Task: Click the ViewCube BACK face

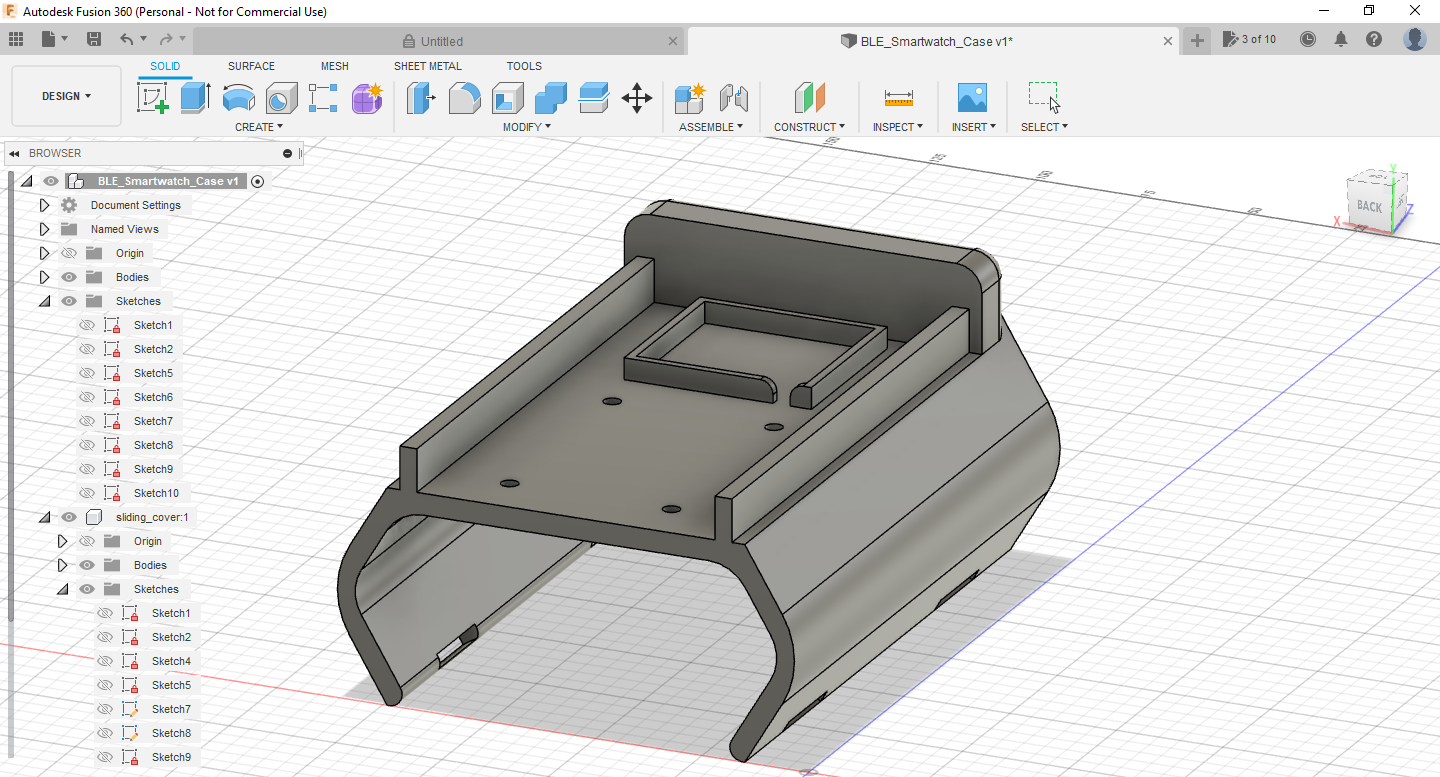Action: click(1369, 206)
